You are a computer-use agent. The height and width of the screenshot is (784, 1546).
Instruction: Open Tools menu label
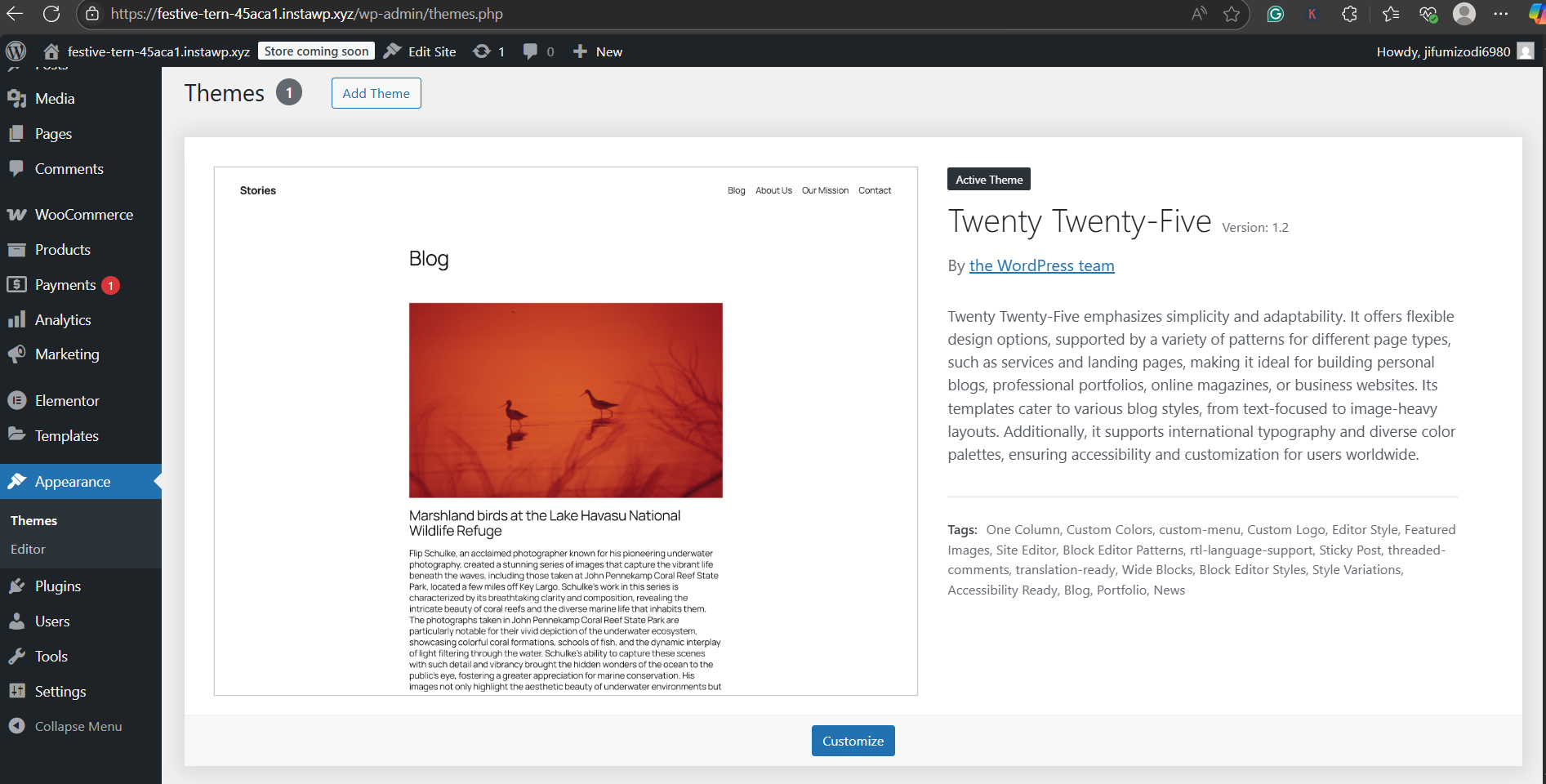tap(51, 656)
